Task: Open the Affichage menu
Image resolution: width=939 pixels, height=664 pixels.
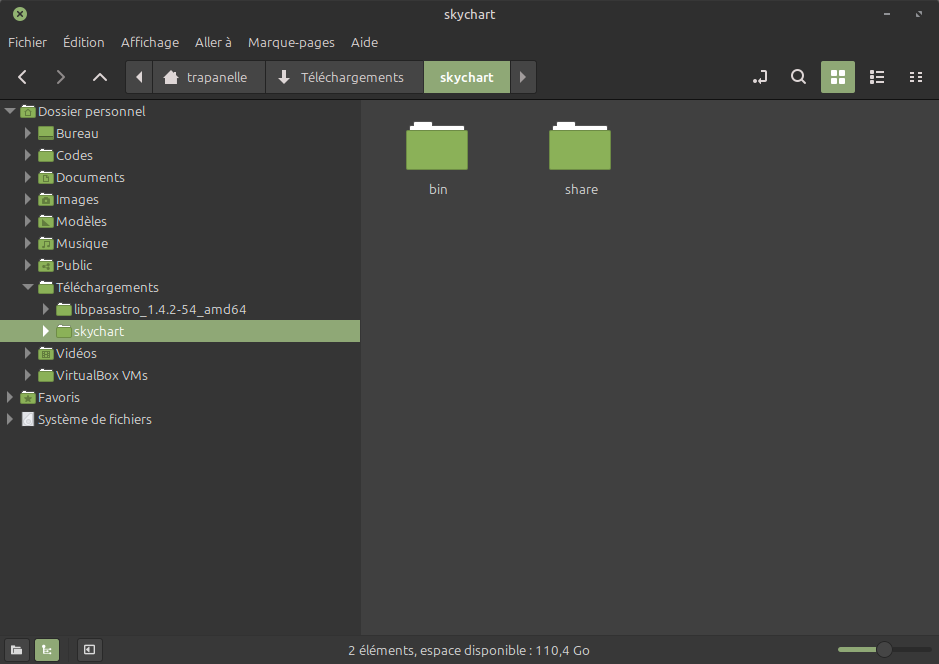Action: coord(149,42)
